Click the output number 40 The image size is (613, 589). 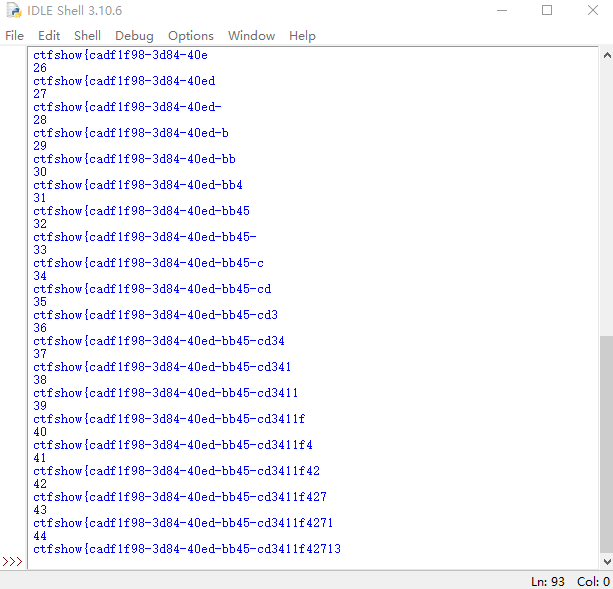(x=40, y=432)
